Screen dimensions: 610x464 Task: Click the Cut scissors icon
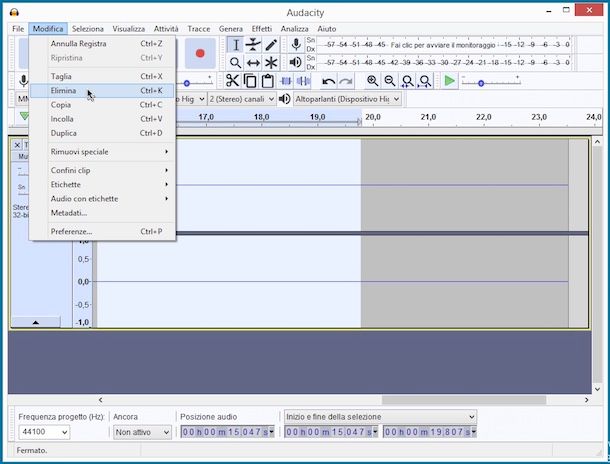232,81
